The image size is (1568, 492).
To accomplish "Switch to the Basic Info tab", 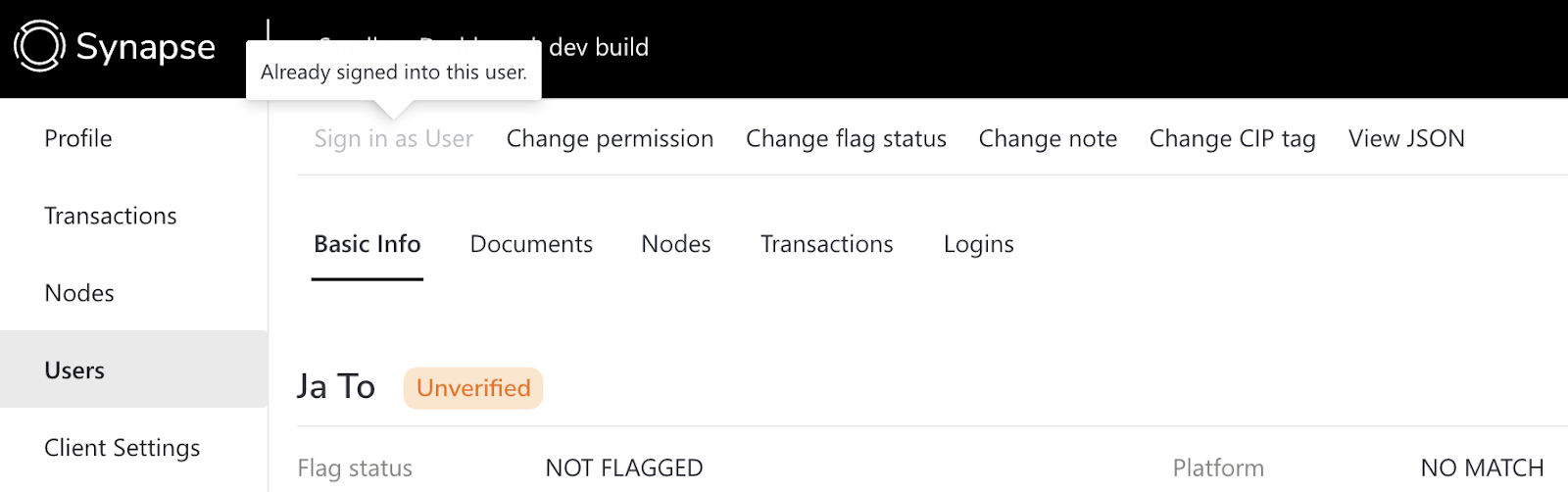I will [x=367, y=244].
